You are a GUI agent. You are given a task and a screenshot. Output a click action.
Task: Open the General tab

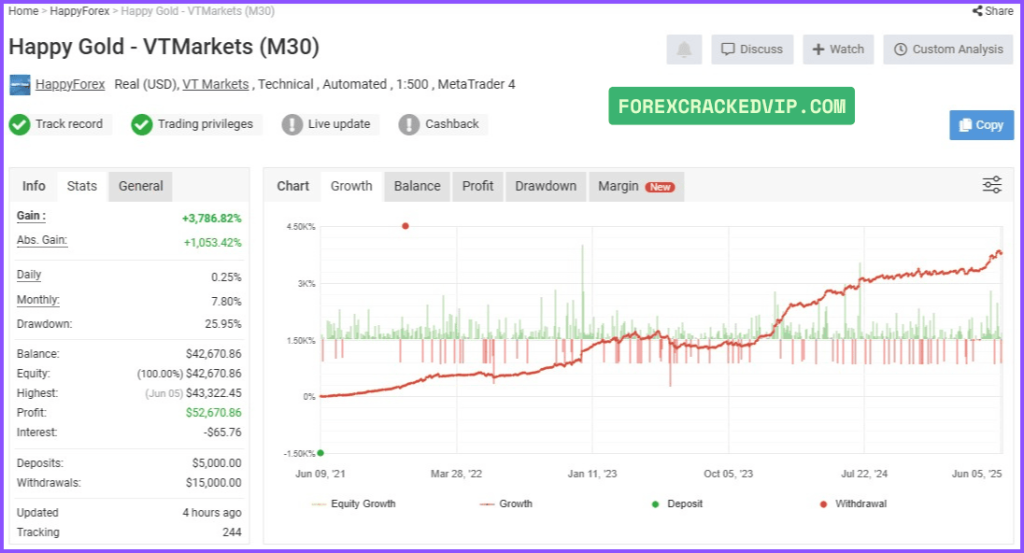coord(140,186)
